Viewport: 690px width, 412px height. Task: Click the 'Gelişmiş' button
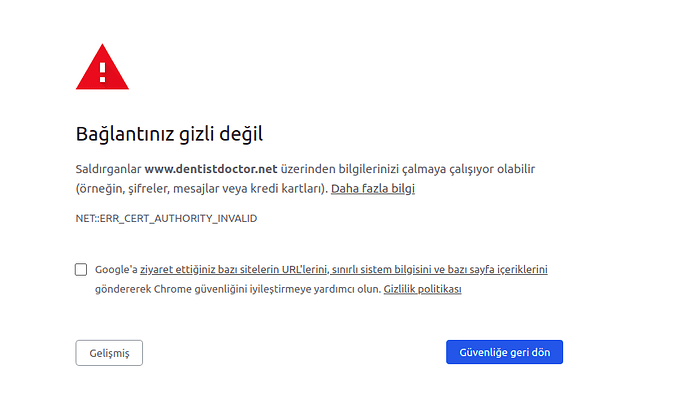(x=109, y=353)
